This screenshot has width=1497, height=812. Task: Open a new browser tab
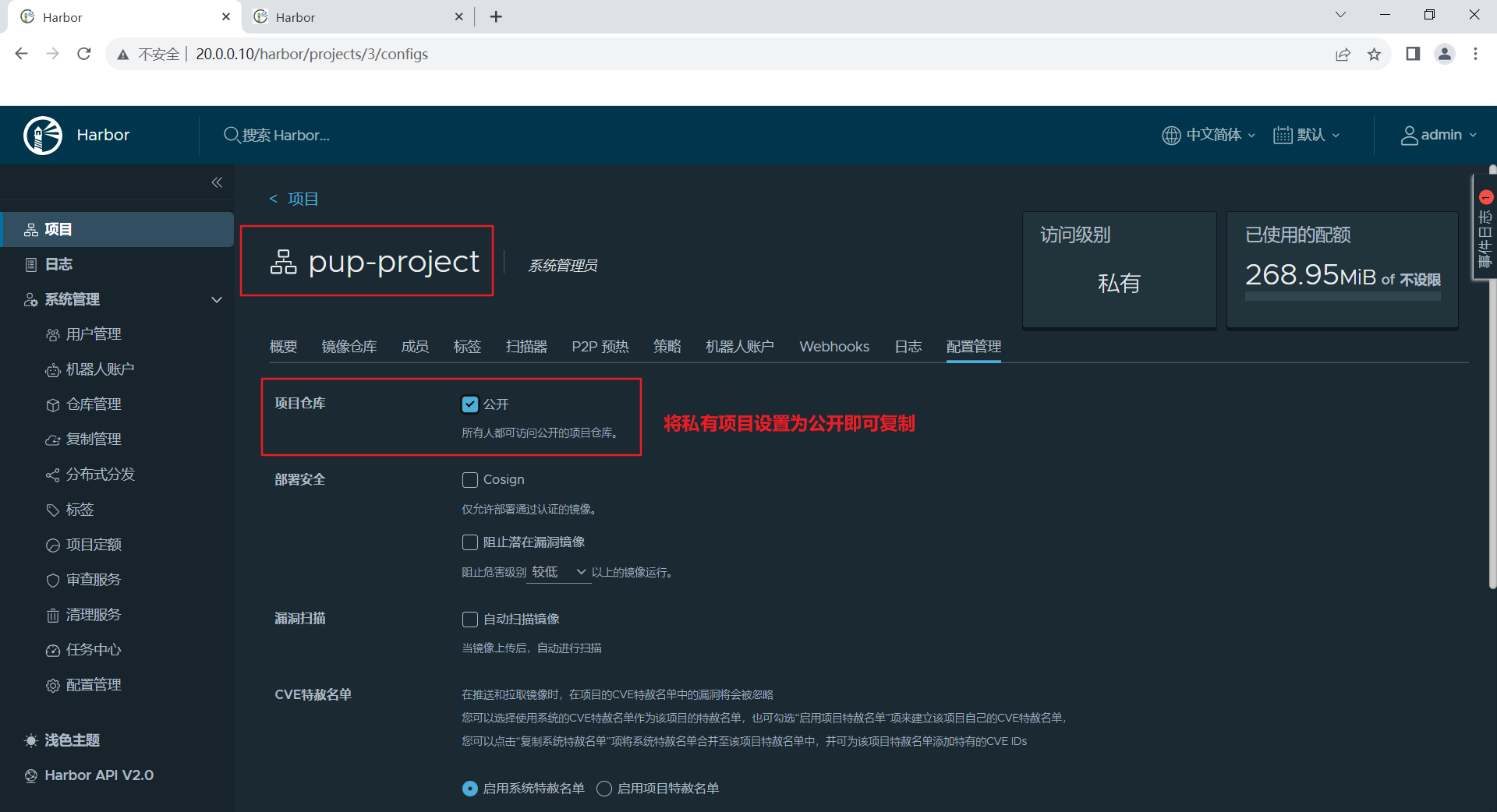(496, 16)
